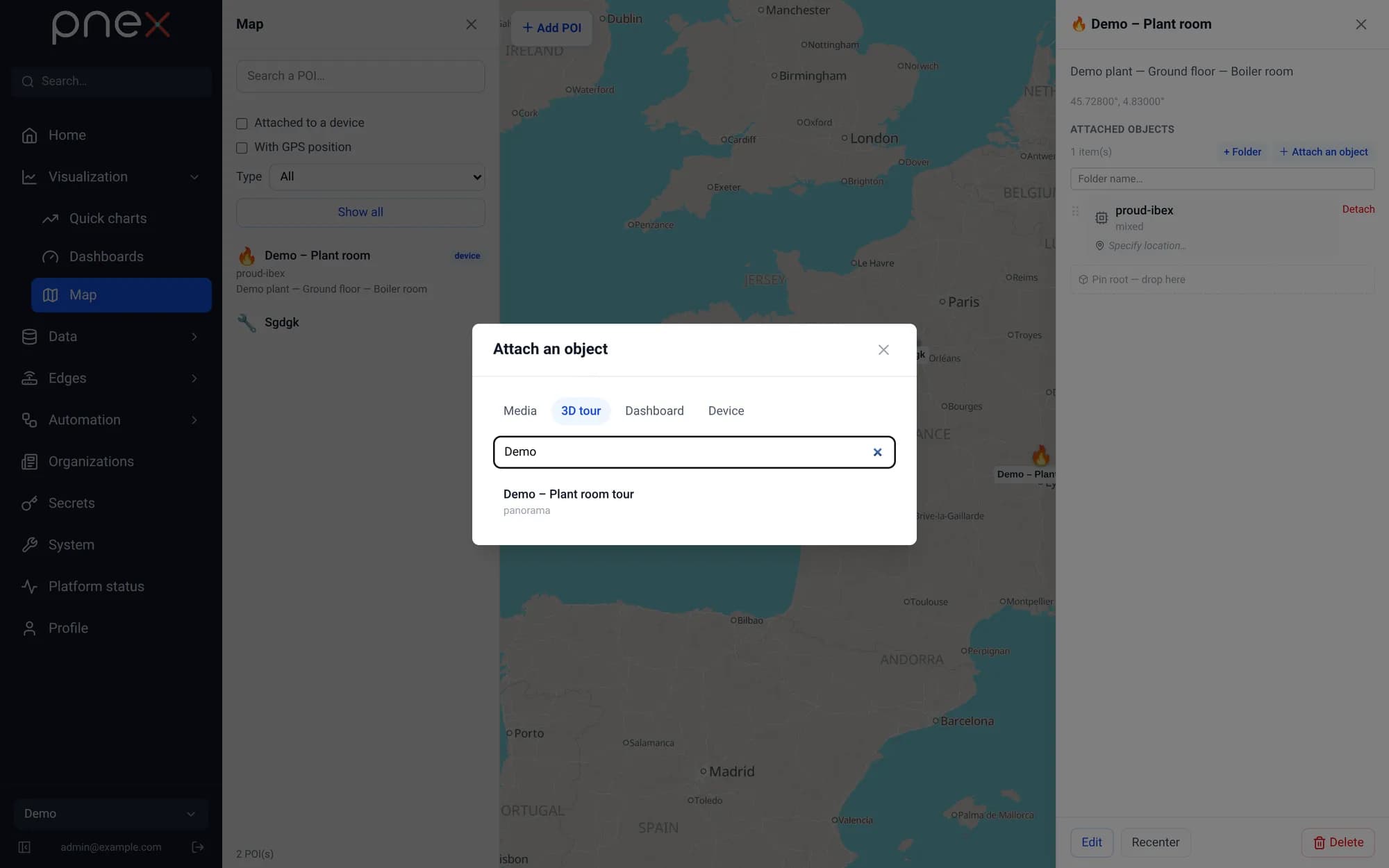Viewport: 1389px width, 868px height.
Task: Enable the With GPS position checkbox
Action: [x=242, y=148]
